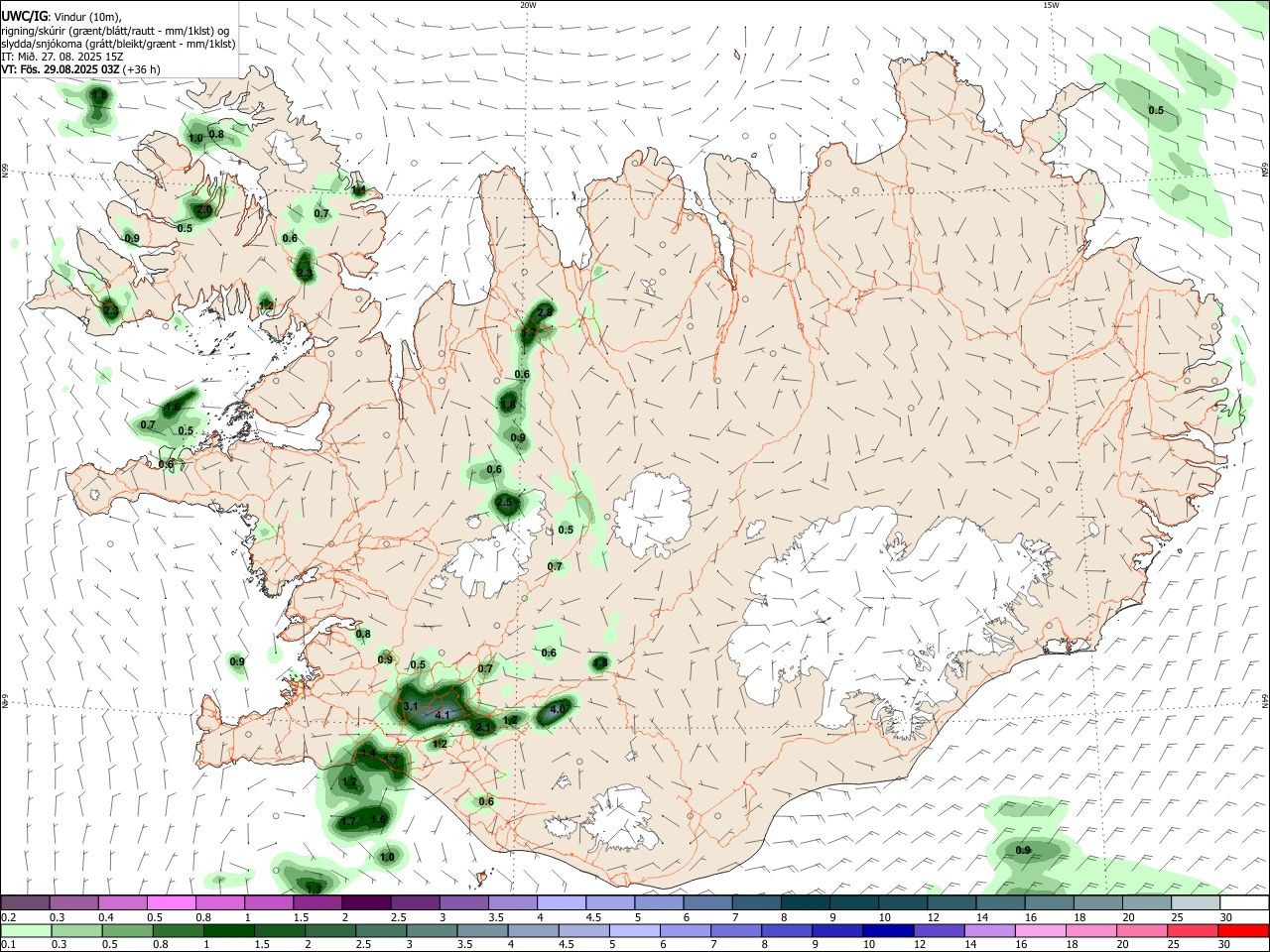
Task: Click the 'UWC/IG: Vindur (10m)' title text
Action: [x=62, y=17]
